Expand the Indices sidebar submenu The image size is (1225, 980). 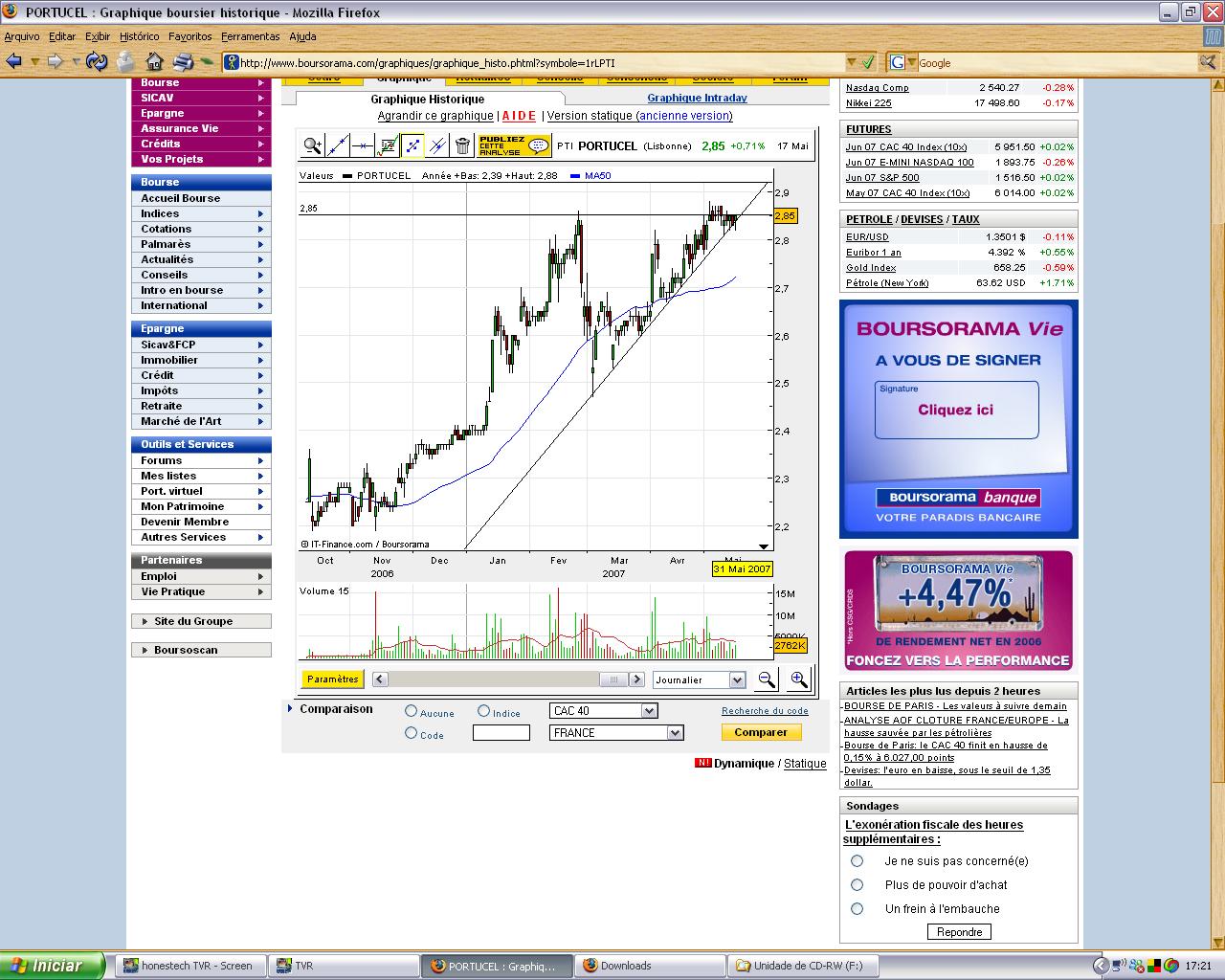(260, 213)
